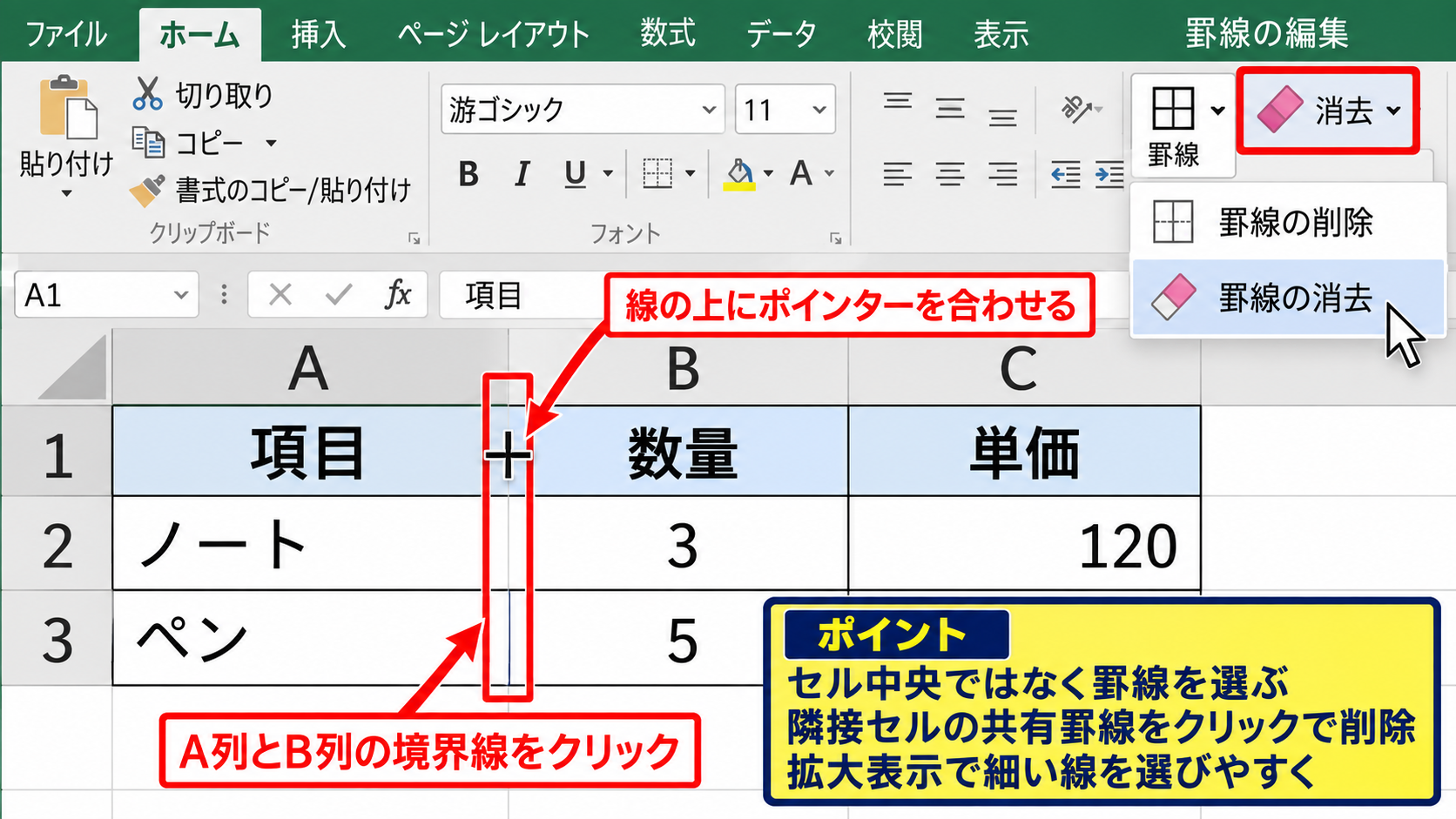The width and height of the screenshot is (1456, 819).
Task: Open the ファイル tab
Action: click(x=66, y=34)
